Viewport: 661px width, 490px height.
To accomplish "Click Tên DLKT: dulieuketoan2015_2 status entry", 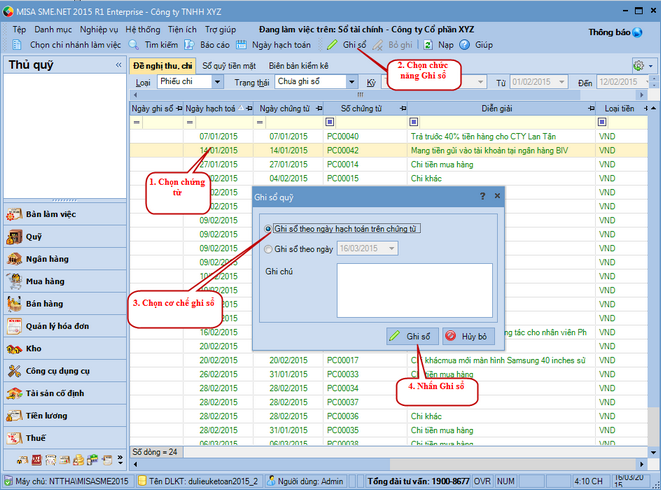I will tap(199, 481).
